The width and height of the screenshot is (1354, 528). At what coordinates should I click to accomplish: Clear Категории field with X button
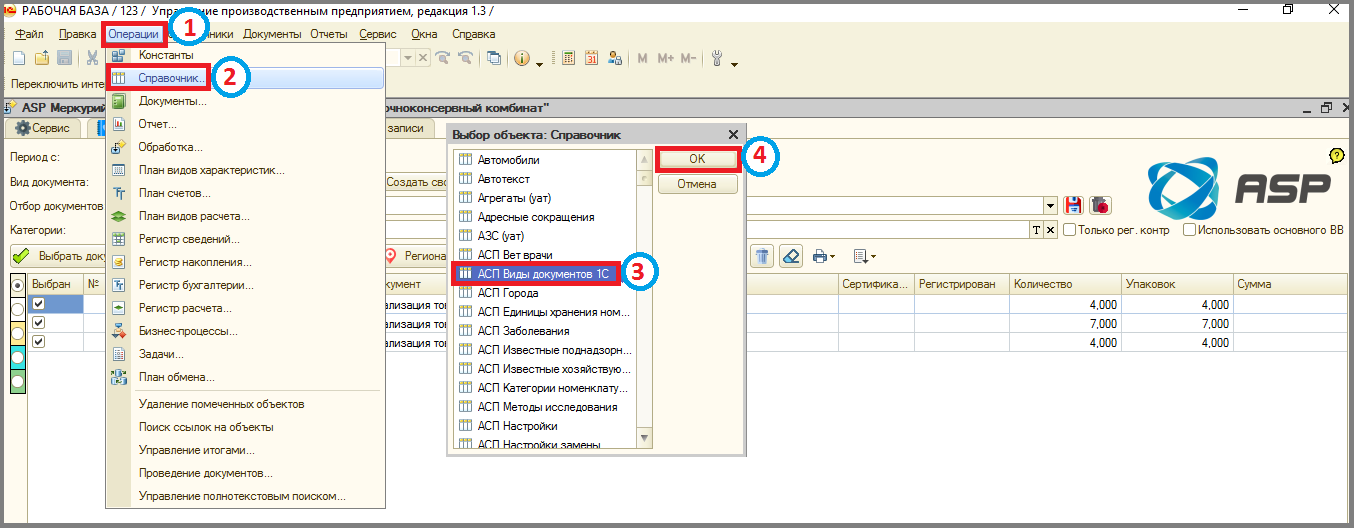1050,230
